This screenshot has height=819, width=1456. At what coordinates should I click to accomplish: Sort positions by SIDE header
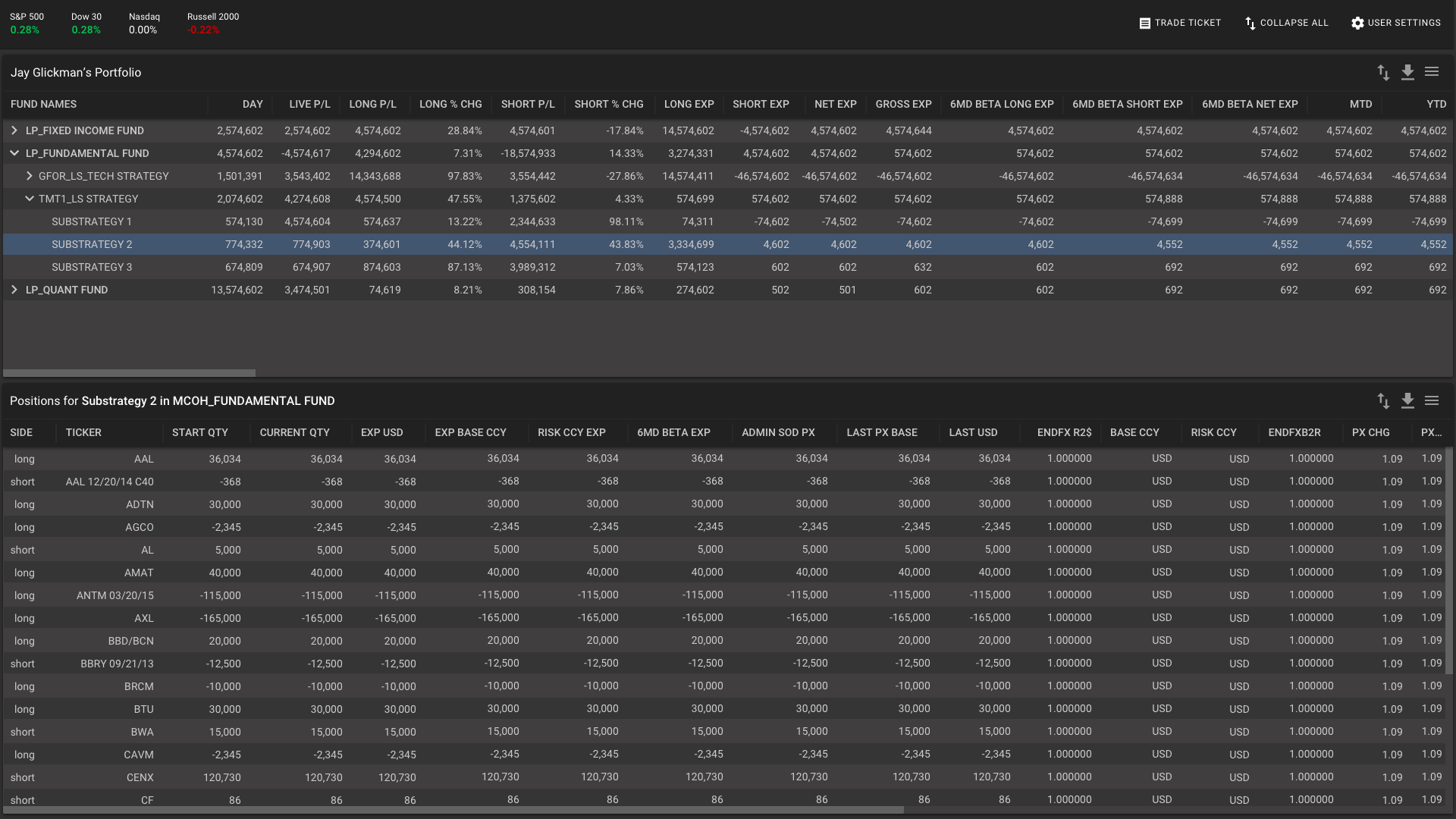pos(21,432)
